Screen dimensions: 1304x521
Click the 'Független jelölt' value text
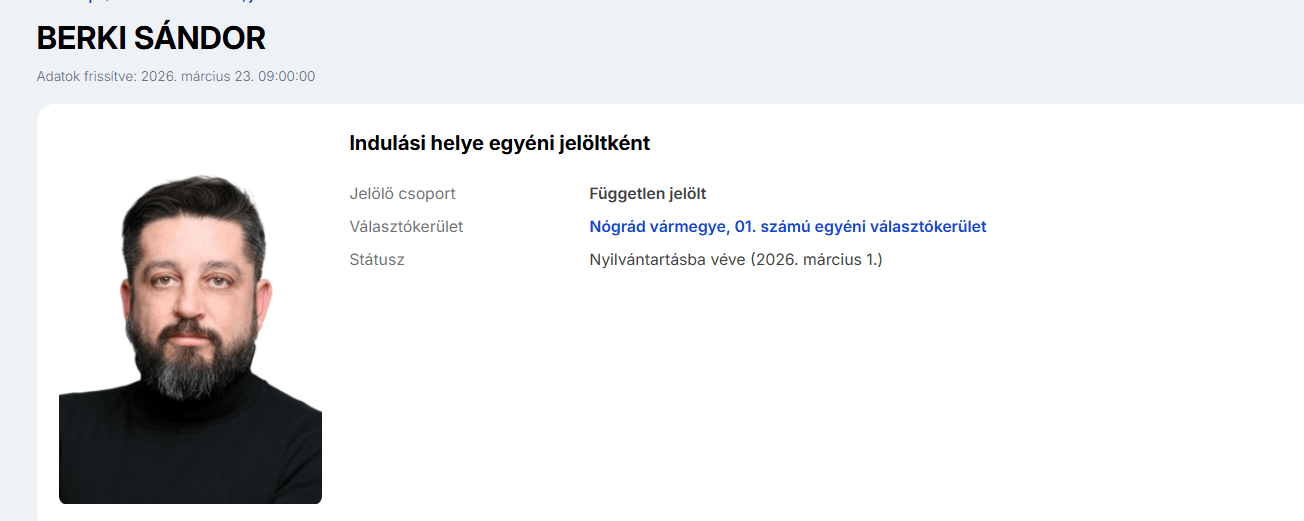(x=648, y=194)
